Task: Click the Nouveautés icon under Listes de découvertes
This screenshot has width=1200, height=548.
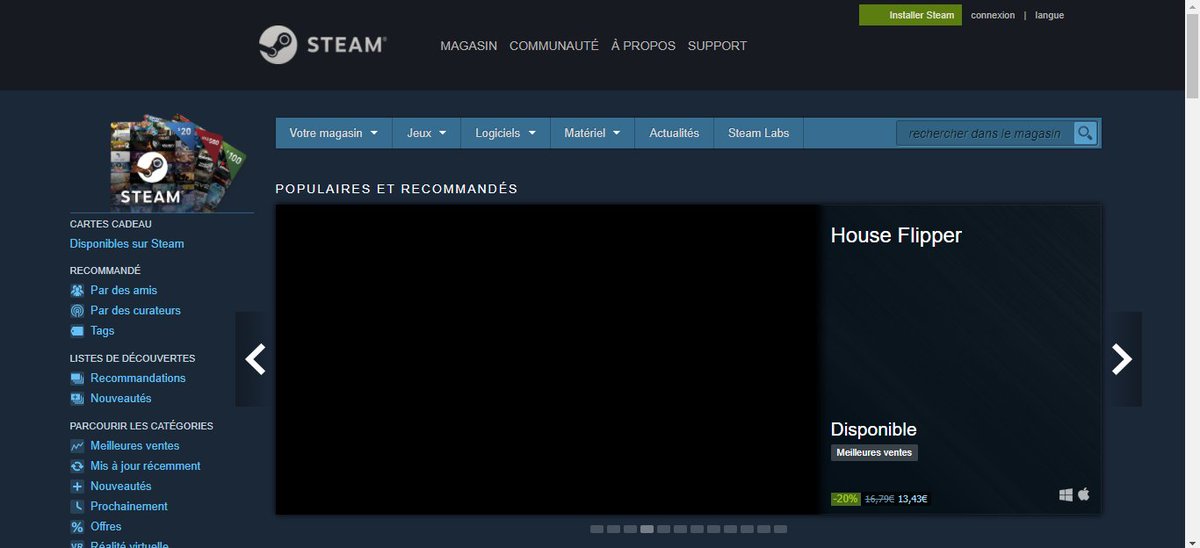Action: 77,398
